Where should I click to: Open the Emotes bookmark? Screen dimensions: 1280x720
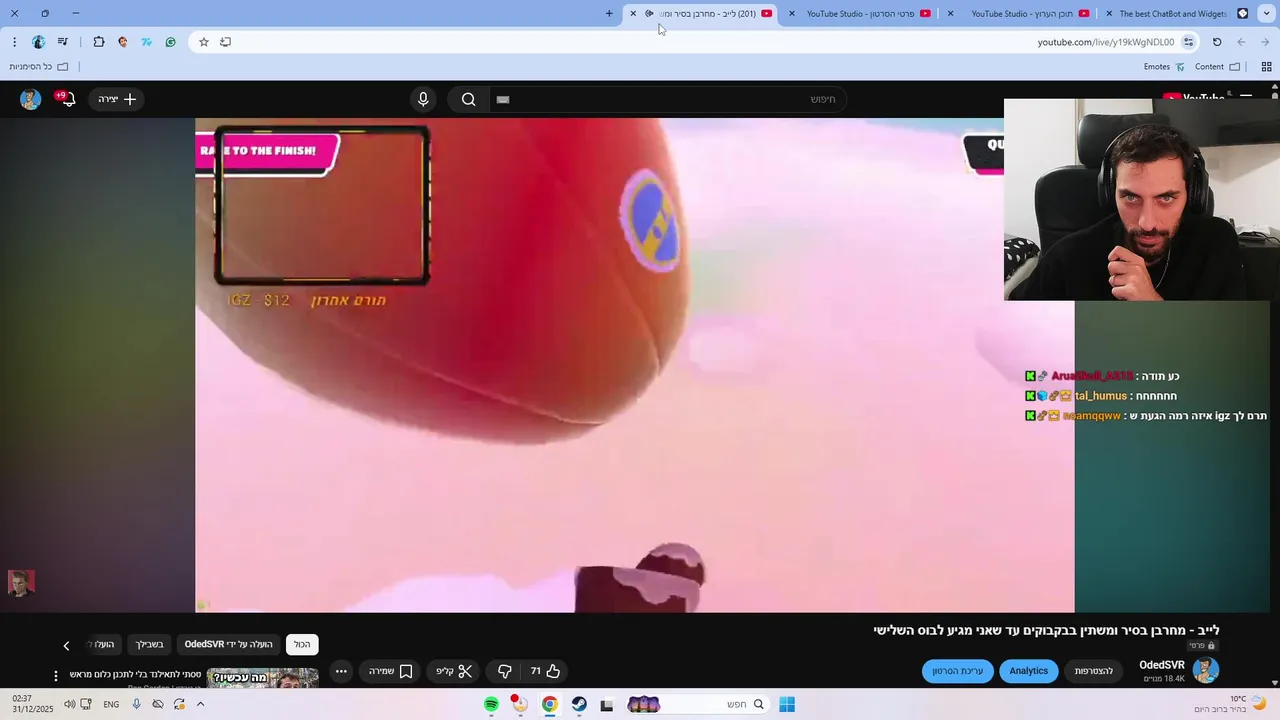(x=1165, y=67)
